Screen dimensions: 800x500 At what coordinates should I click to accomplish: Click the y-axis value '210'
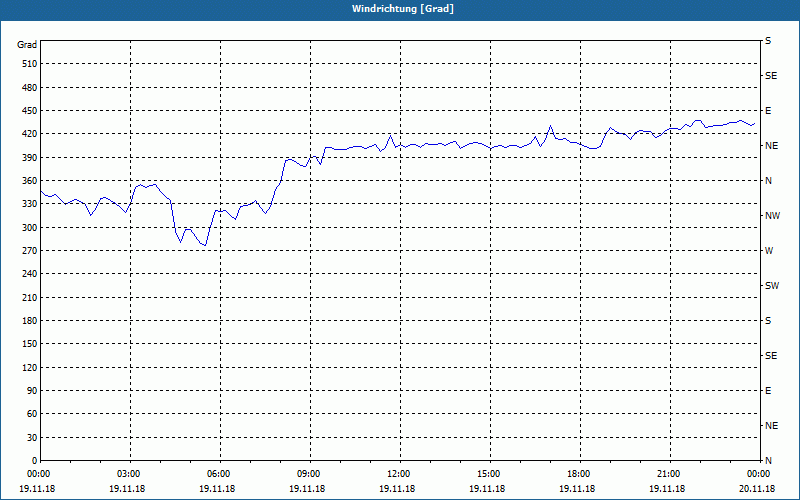click(30, 297)
